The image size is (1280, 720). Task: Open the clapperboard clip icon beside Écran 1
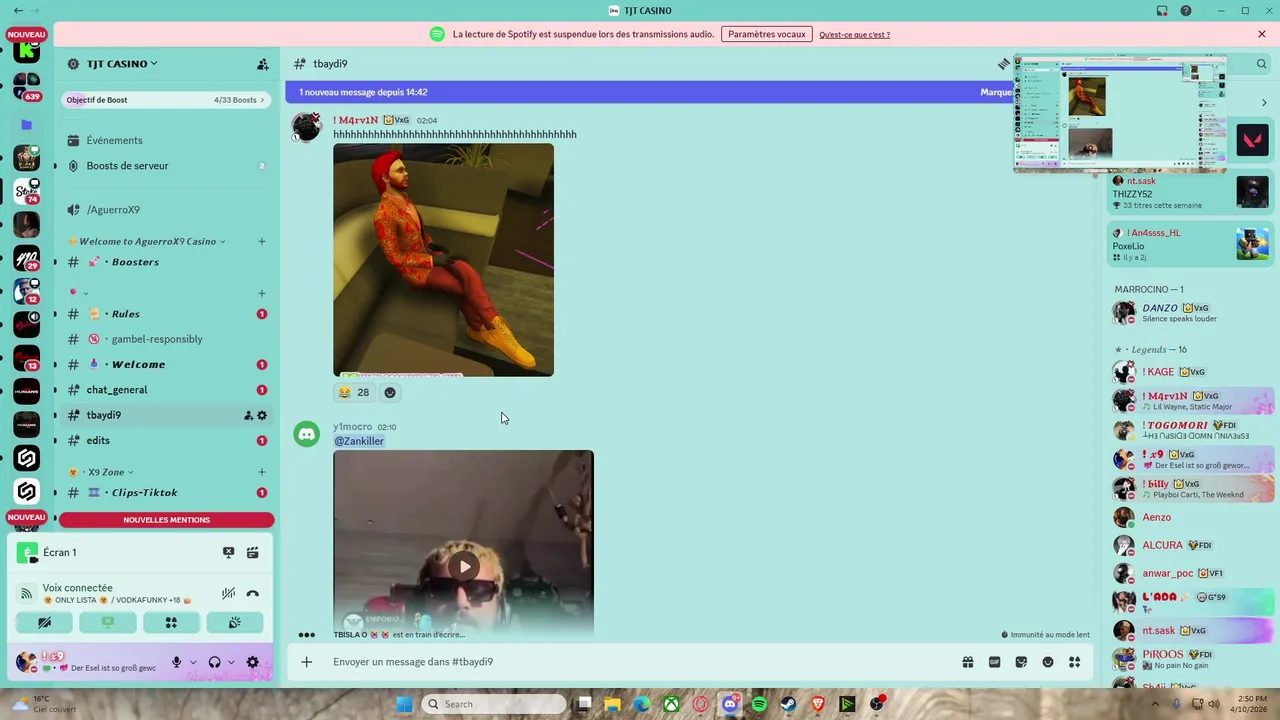click(x=253, y=552)
